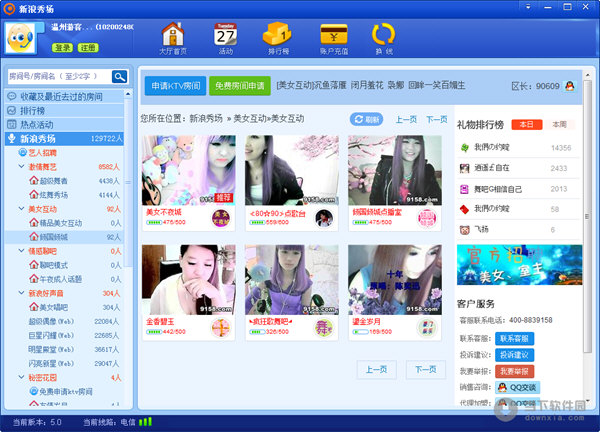600x432 pixels.
Task: Click the signal strength bars in status bar
Action: click(145, 422)
